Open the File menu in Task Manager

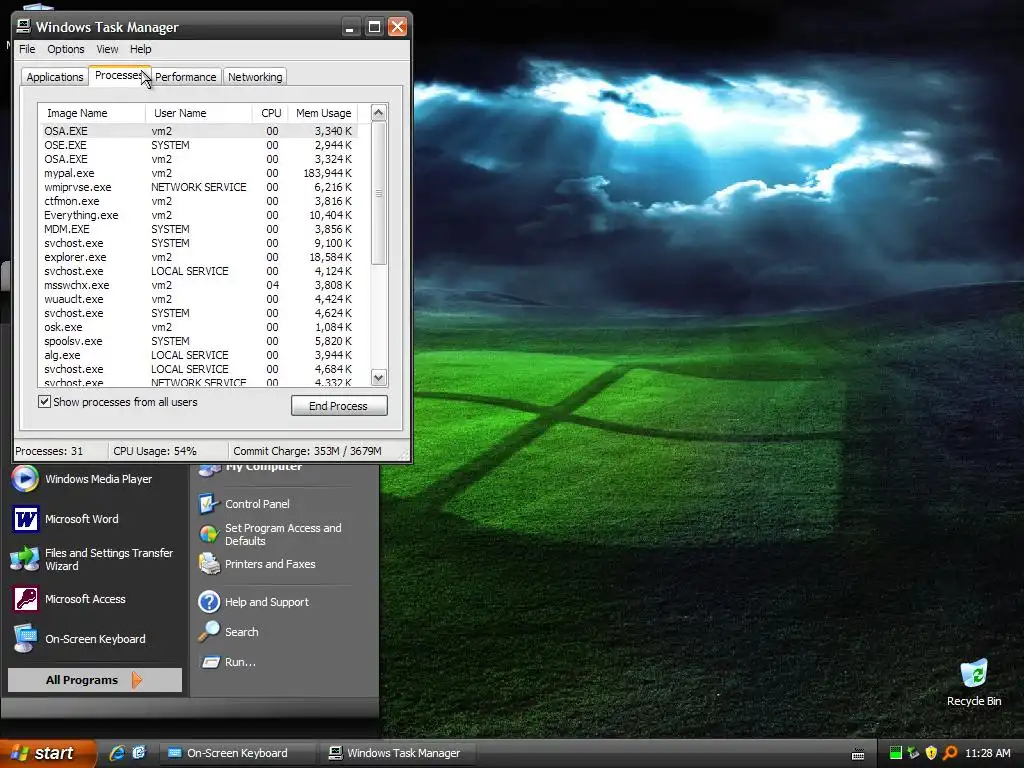pyautogui.click(x=27, y=49)
